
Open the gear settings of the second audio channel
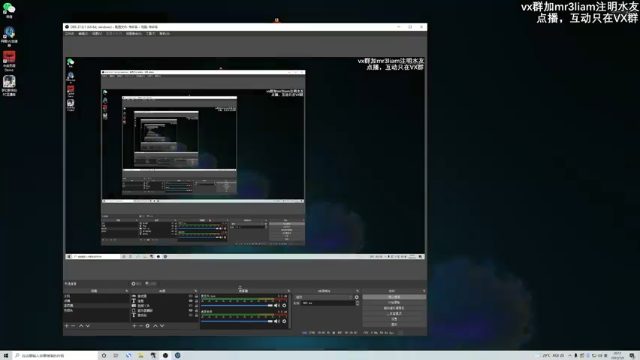pos(284,321)
